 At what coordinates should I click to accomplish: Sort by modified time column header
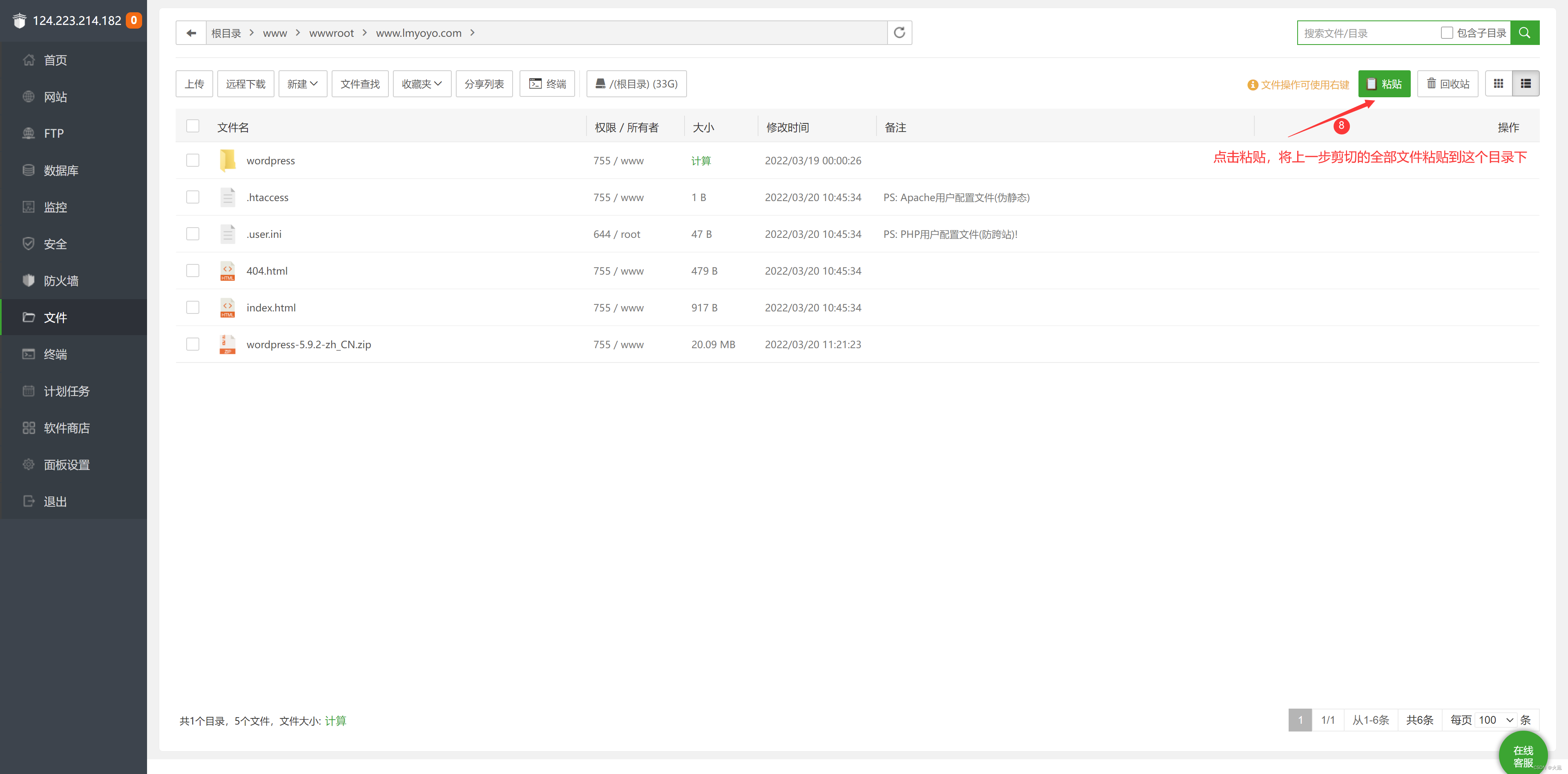pyautogui.click(x=787, y=127)
